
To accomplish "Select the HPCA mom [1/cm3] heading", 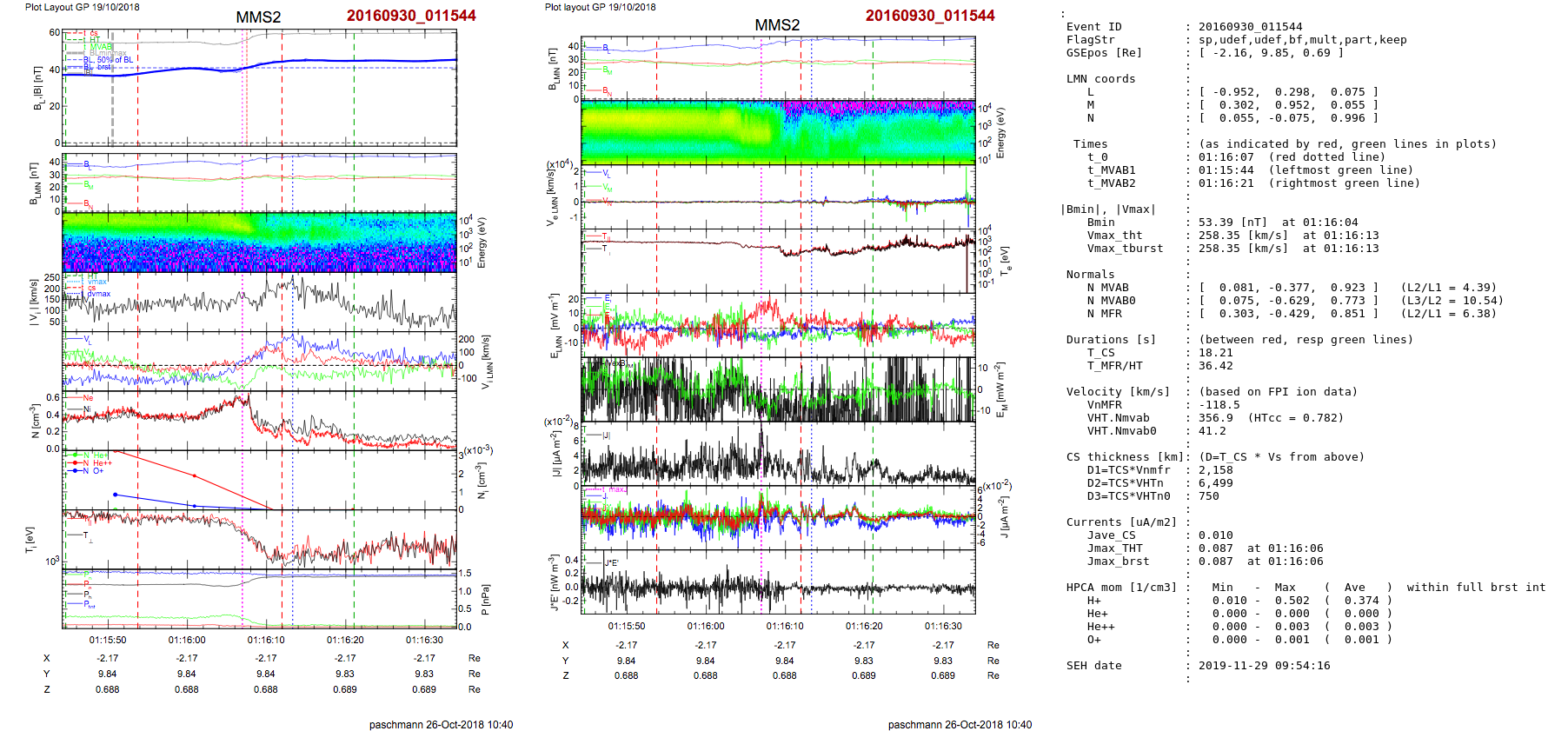I will [x=1121, y=588].
